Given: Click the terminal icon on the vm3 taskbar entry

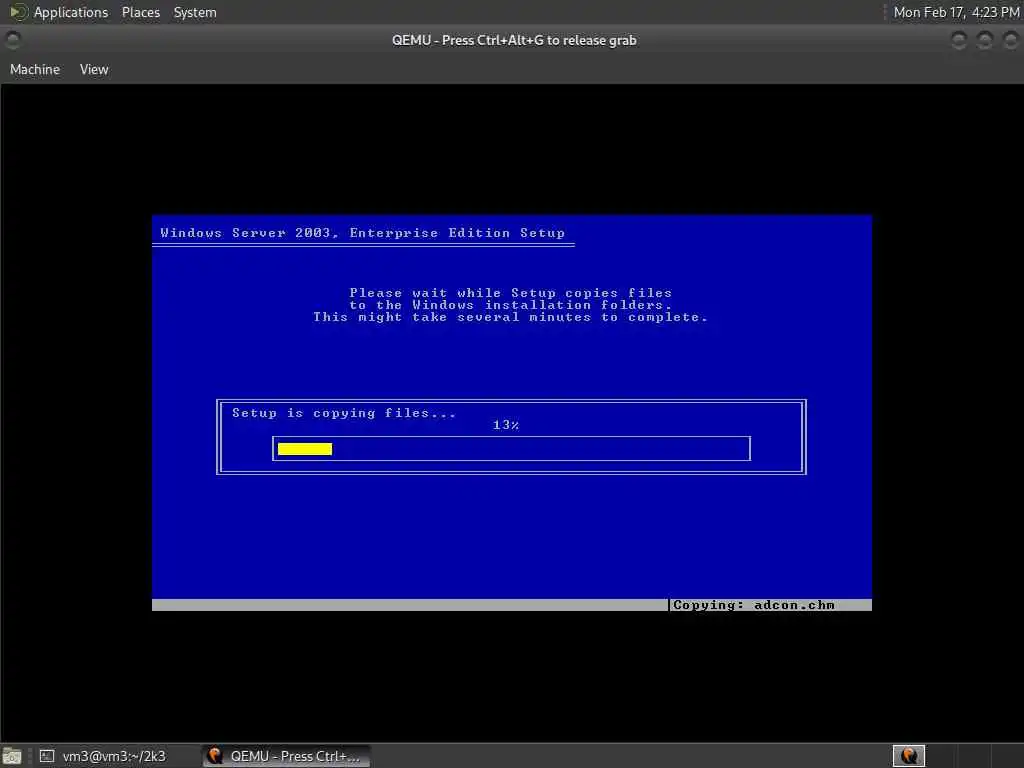Looking at the screenshot, I should pyautogui.click(x=47, y=756).
